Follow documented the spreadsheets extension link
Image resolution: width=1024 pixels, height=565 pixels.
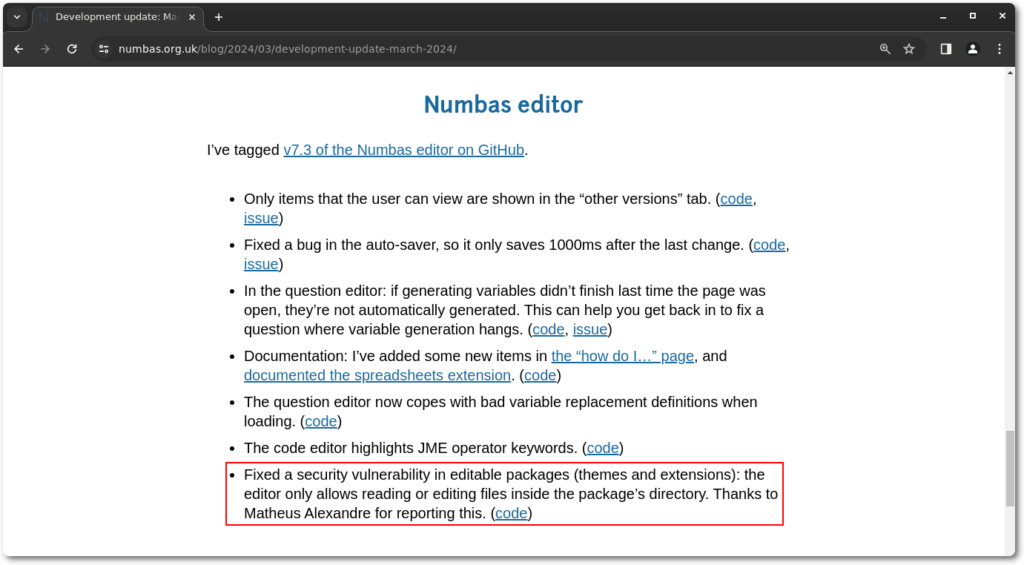[377, 376]
